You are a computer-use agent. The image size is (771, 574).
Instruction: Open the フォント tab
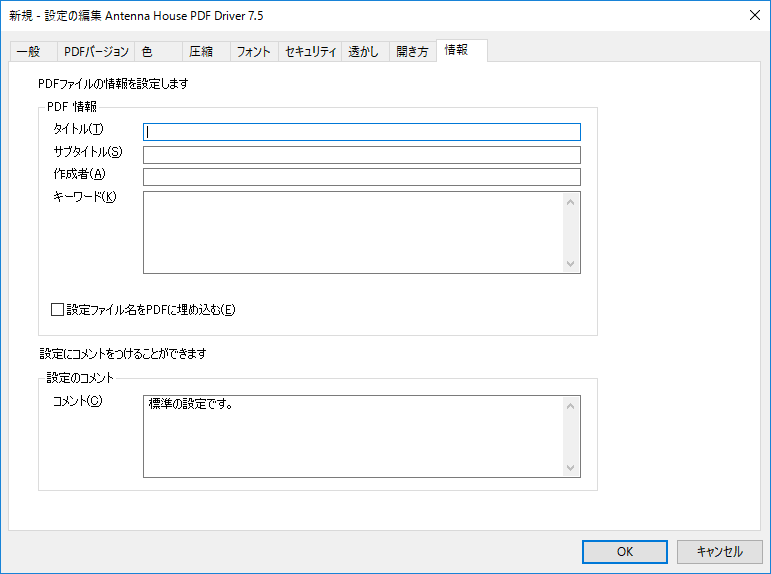[254, 52]
